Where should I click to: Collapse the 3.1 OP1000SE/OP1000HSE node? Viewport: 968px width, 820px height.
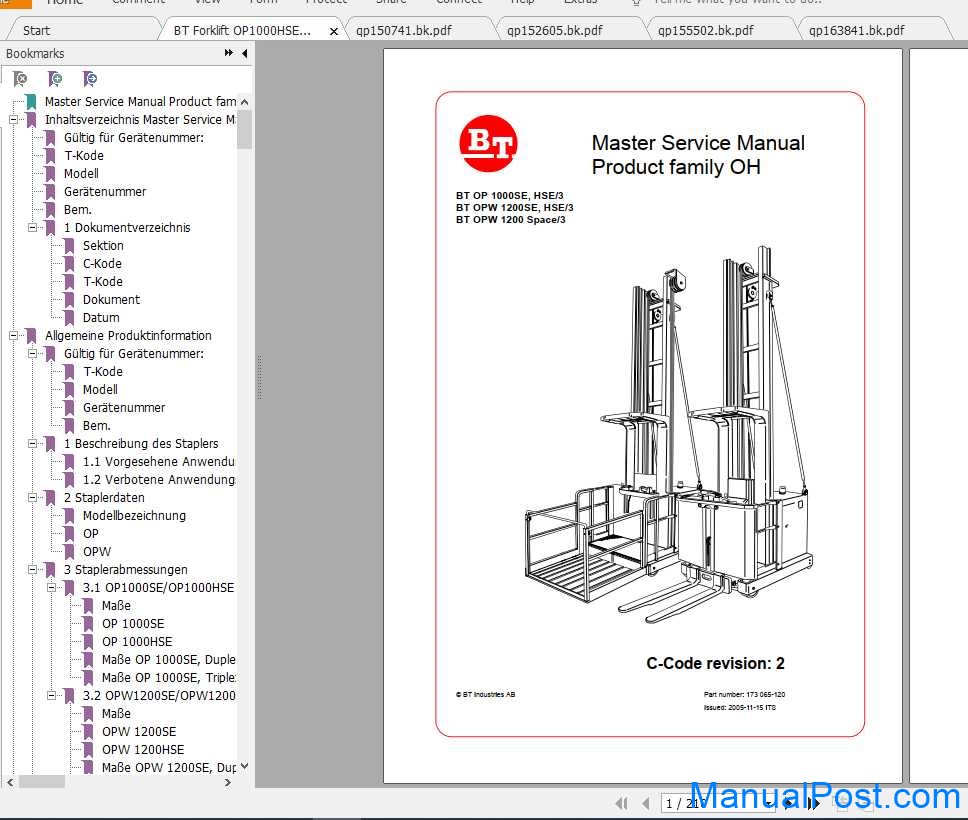(52, 587)
